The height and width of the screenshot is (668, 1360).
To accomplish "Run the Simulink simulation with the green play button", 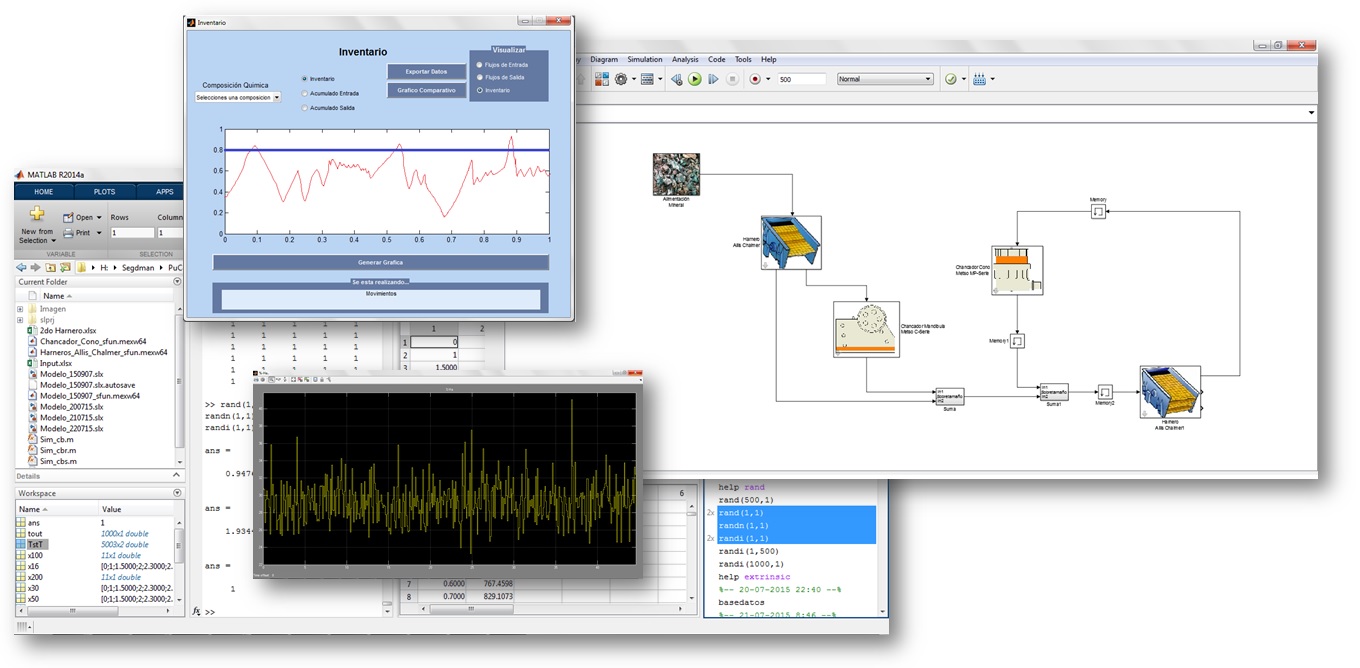I will tap(694, 79).
